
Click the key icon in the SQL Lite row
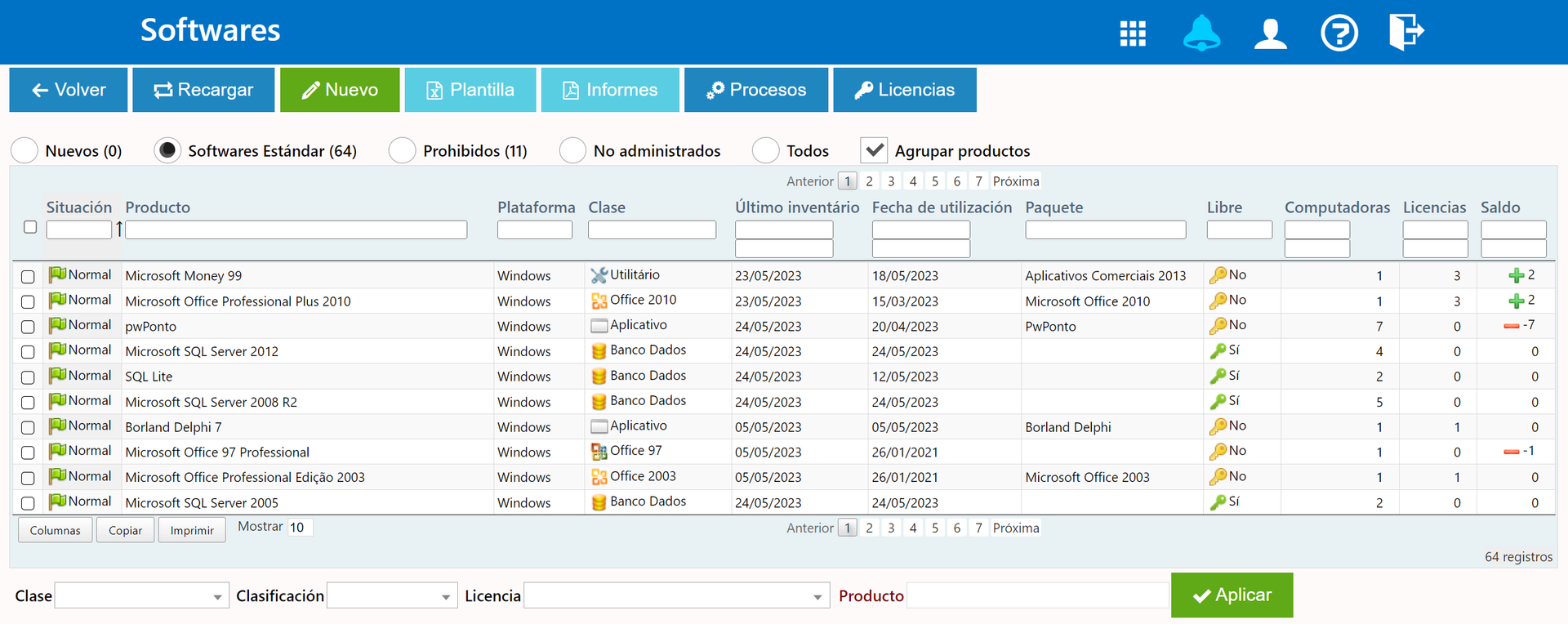coord(1218,377)
